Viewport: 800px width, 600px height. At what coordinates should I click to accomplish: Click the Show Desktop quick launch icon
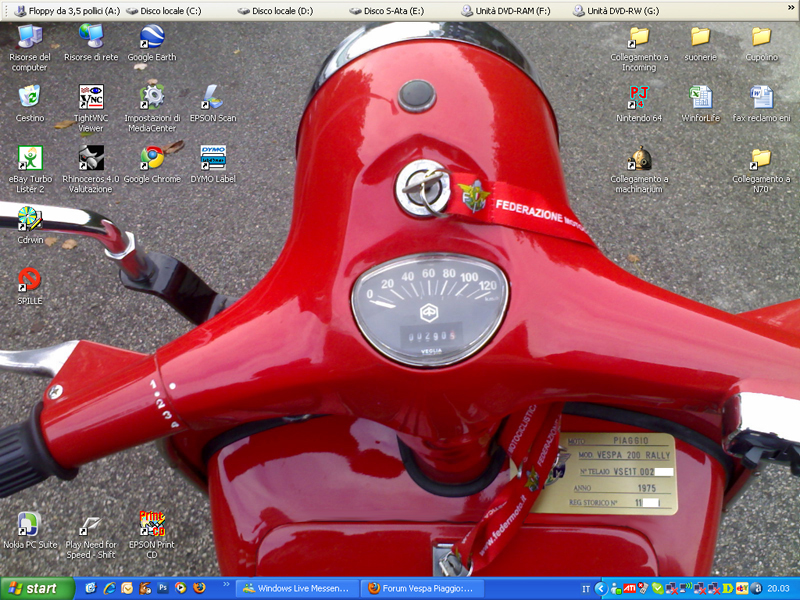(x=91, y=588)
